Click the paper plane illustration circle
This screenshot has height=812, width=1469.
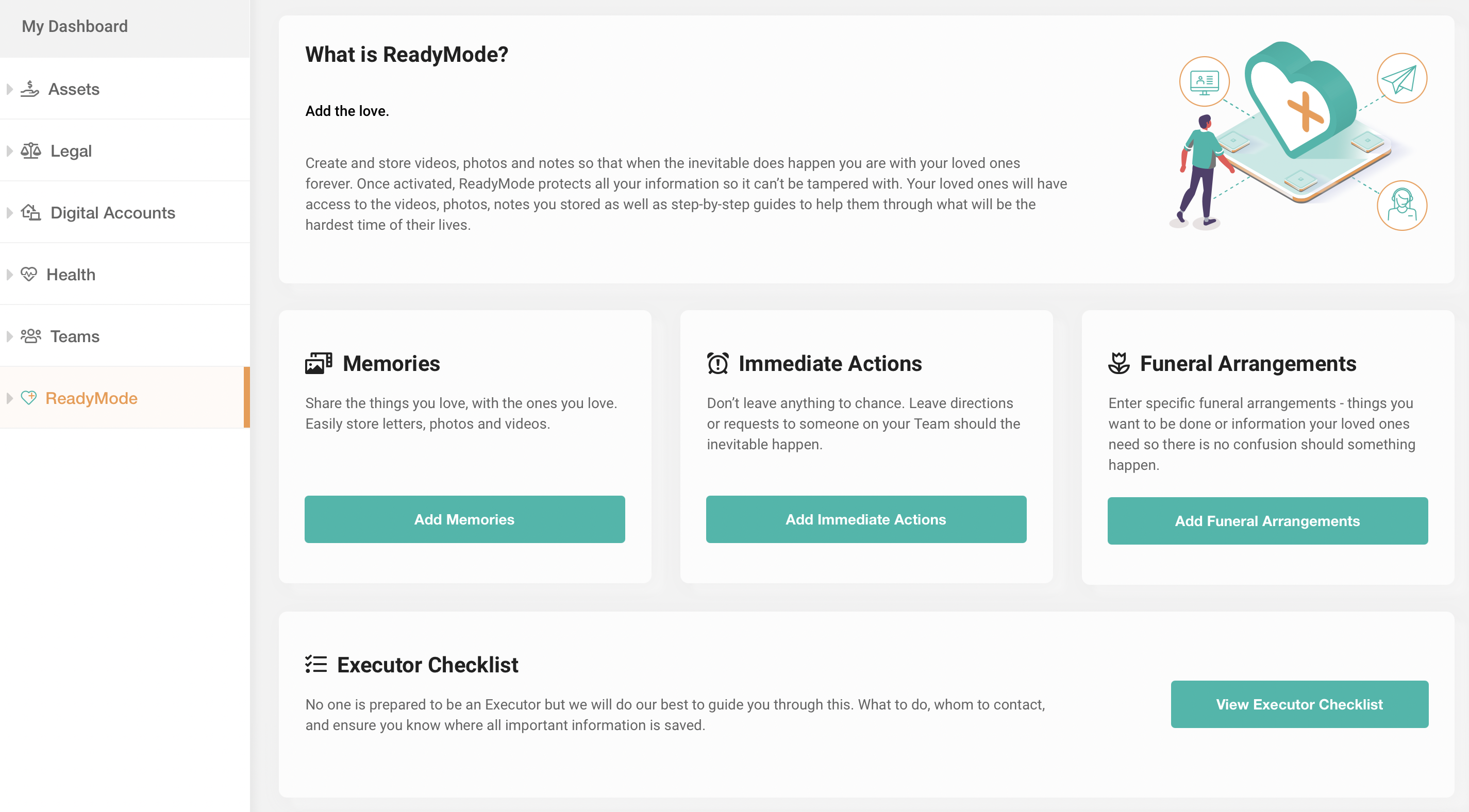point(1401,79)
